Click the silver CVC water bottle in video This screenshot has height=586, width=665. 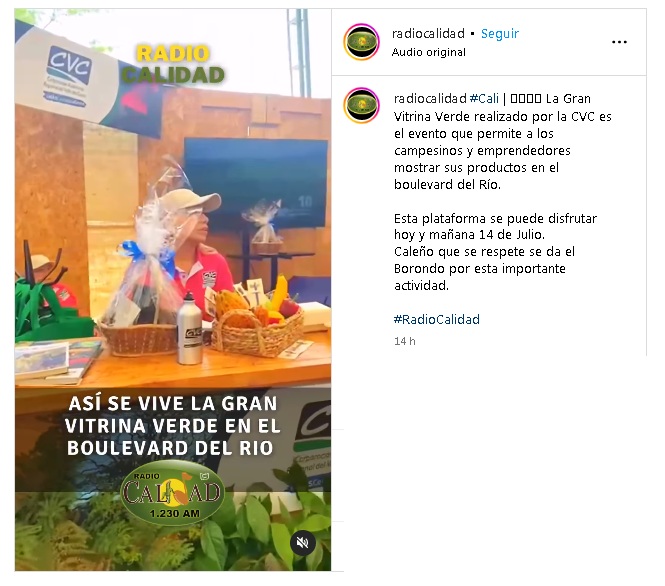point(190,329)
